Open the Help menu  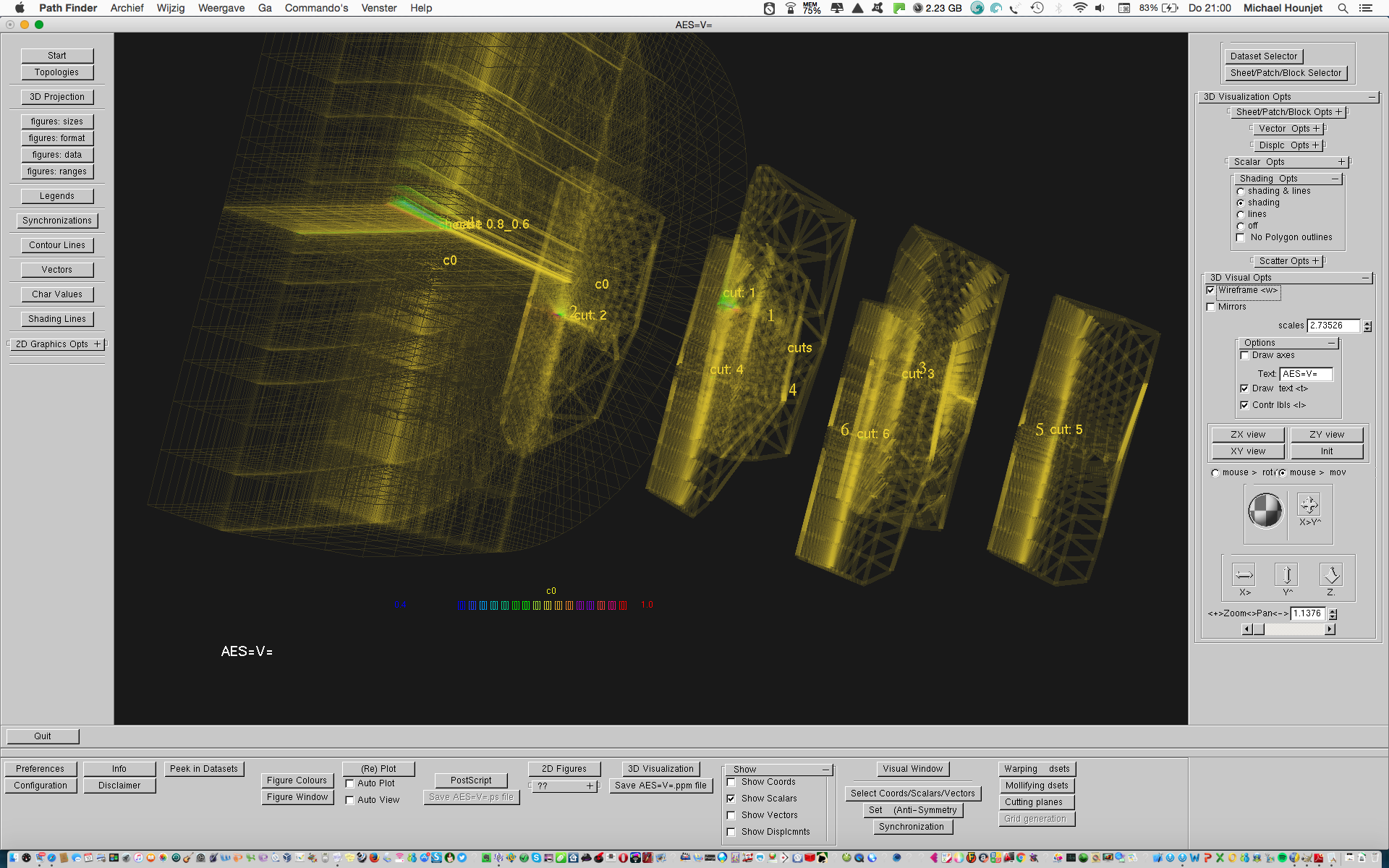421,8
